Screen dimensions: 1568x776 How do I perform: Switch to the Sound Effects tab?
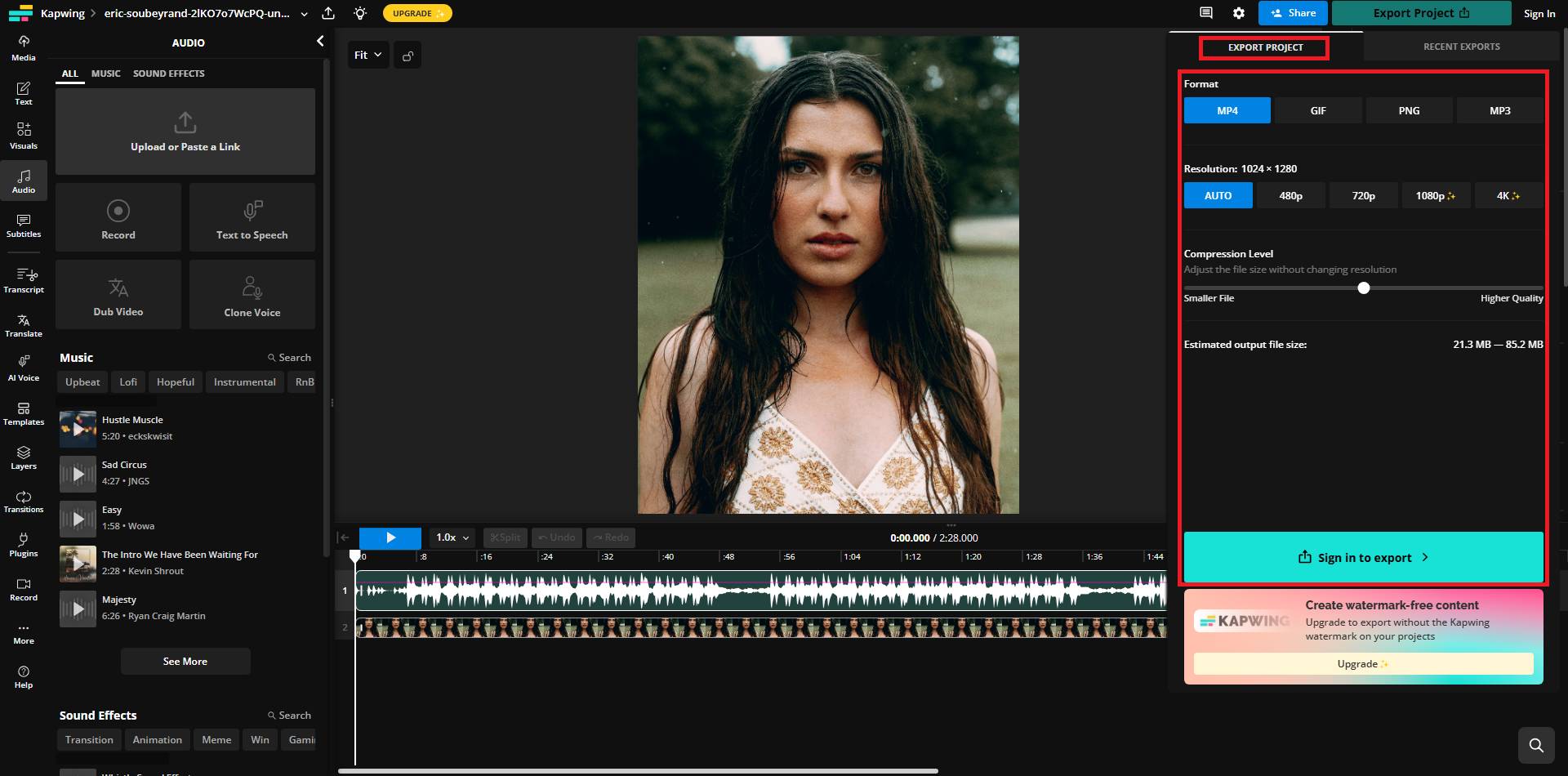[x=169, y=74]
